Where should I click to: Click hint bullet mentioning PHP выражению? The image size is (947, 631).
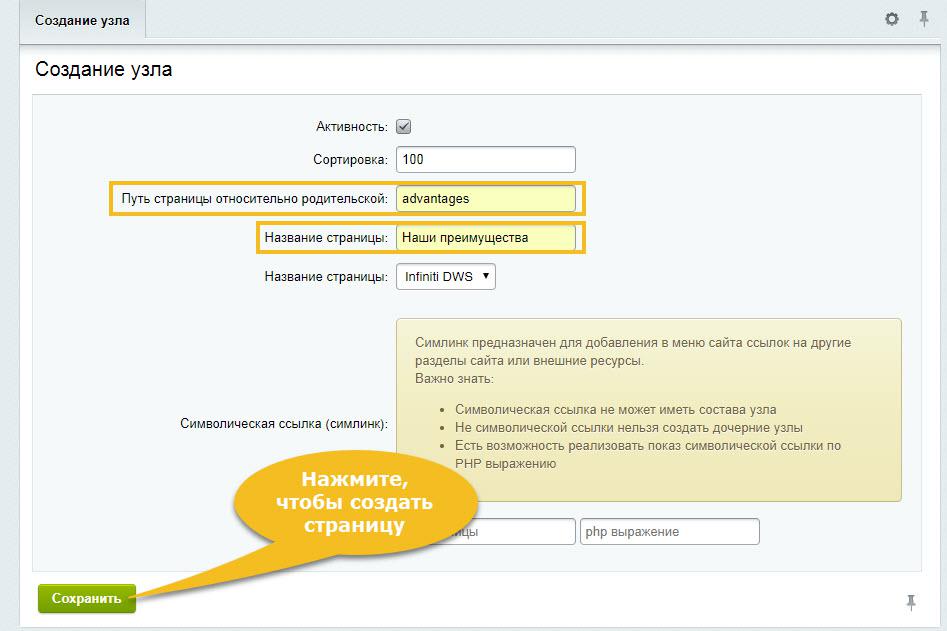(x=648, y=454)
